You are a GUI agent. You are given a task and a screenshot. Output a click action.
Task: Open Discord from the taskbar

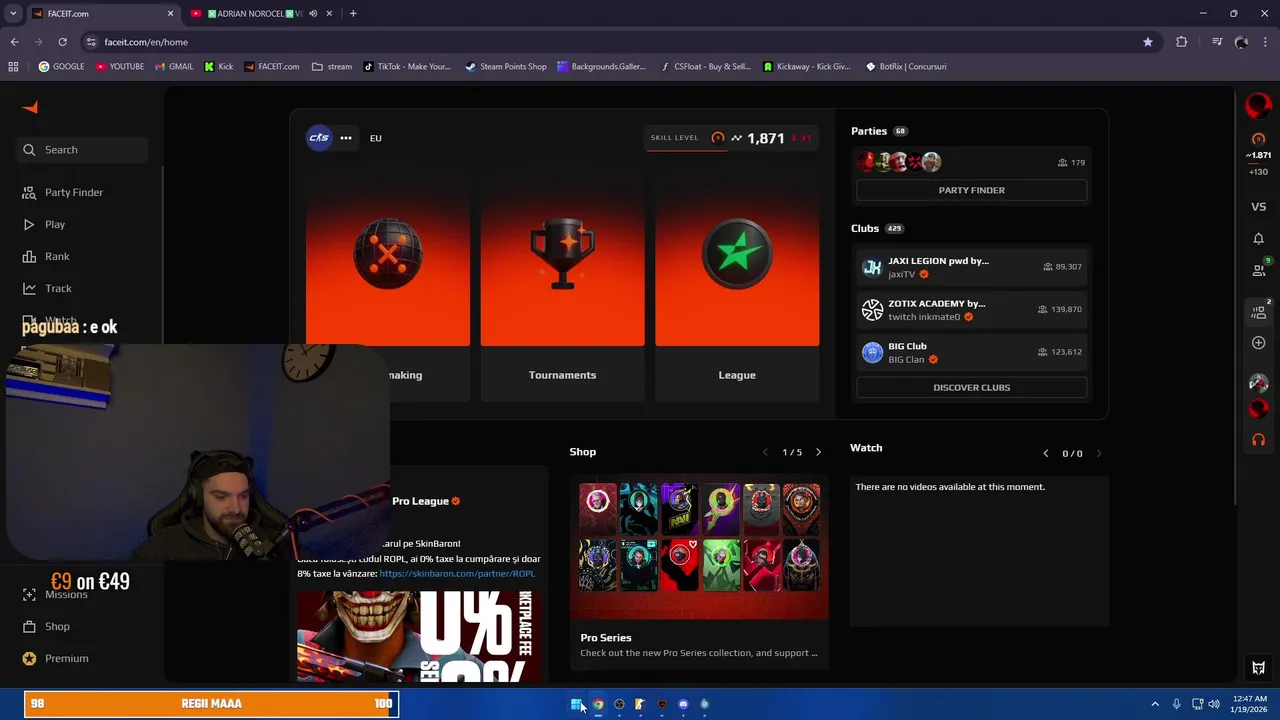pyautogui.click(x=683, y=704)
